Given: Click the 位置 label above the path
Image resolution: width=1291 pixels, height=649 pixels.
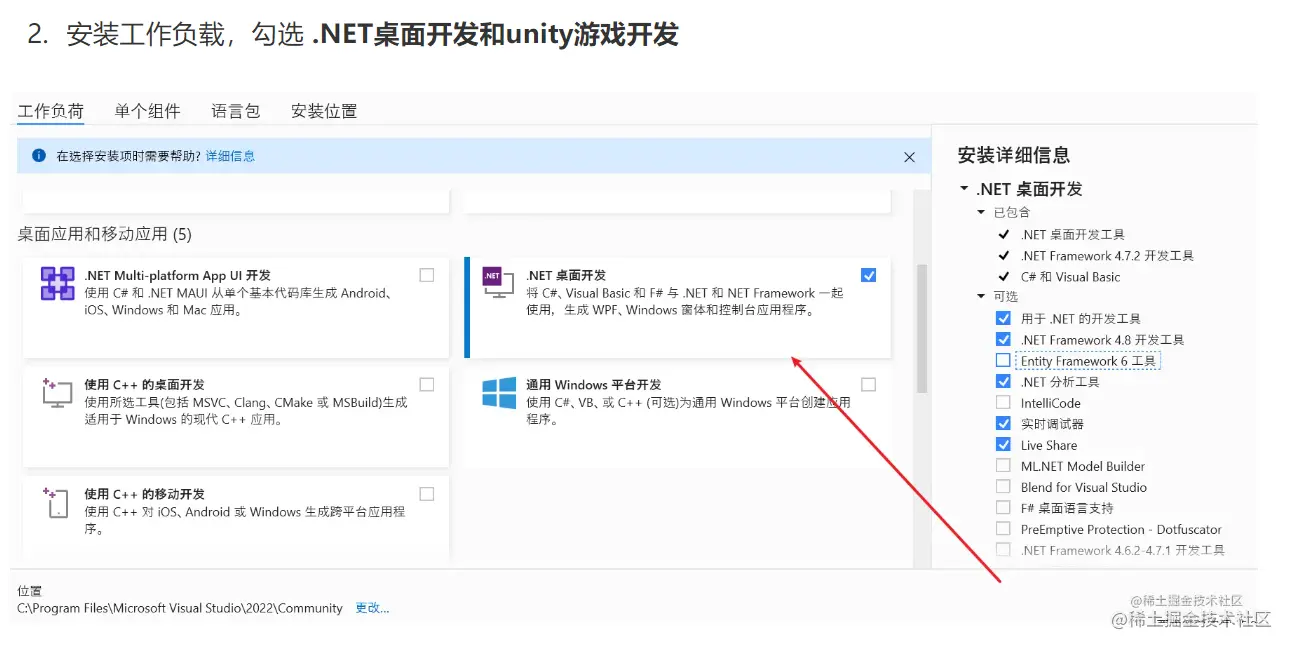Looking at the screenshot, I should (x=30, y=591).
